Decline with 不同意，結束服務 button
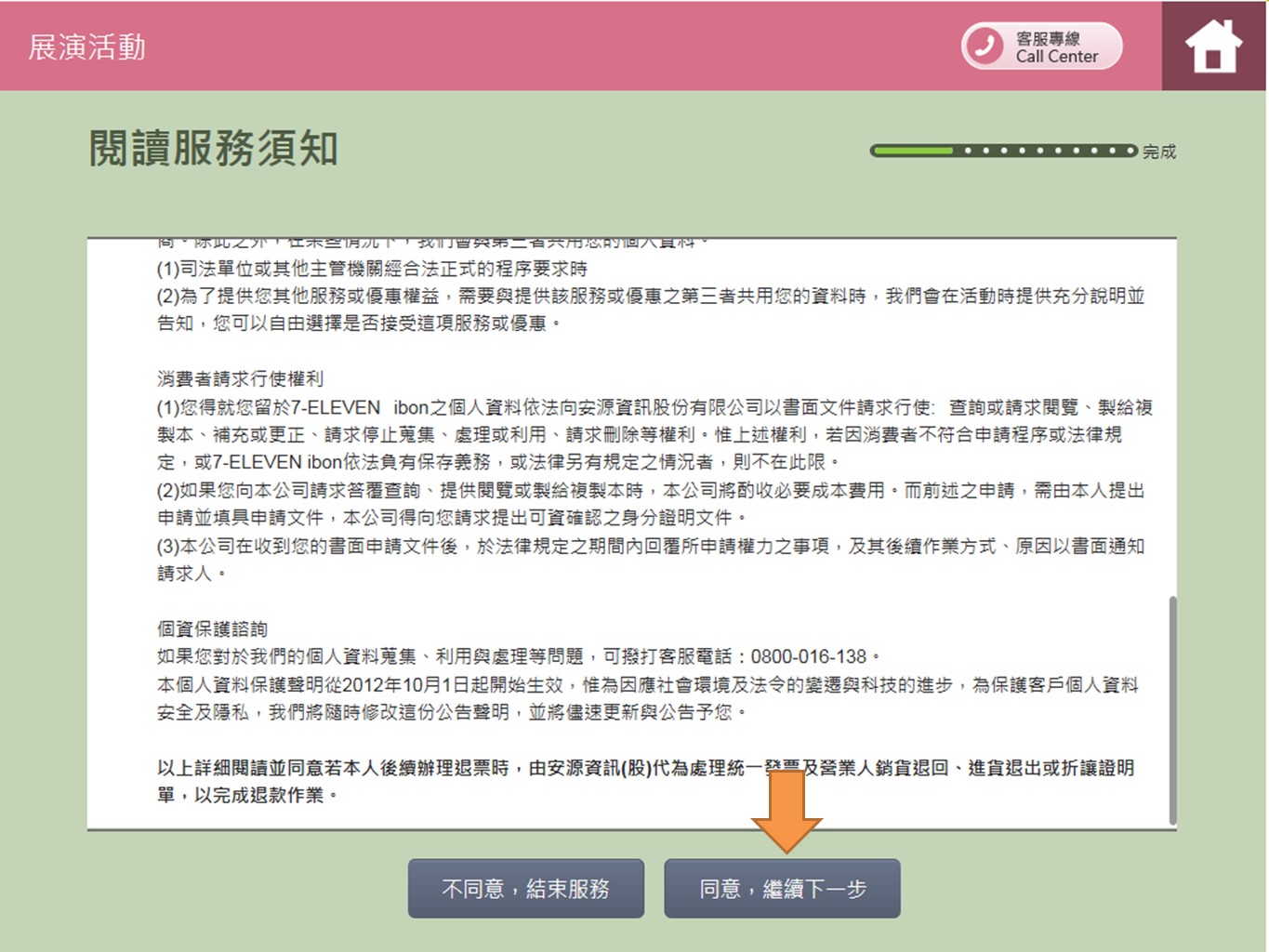1269x952 pixels. pos(525,889)
